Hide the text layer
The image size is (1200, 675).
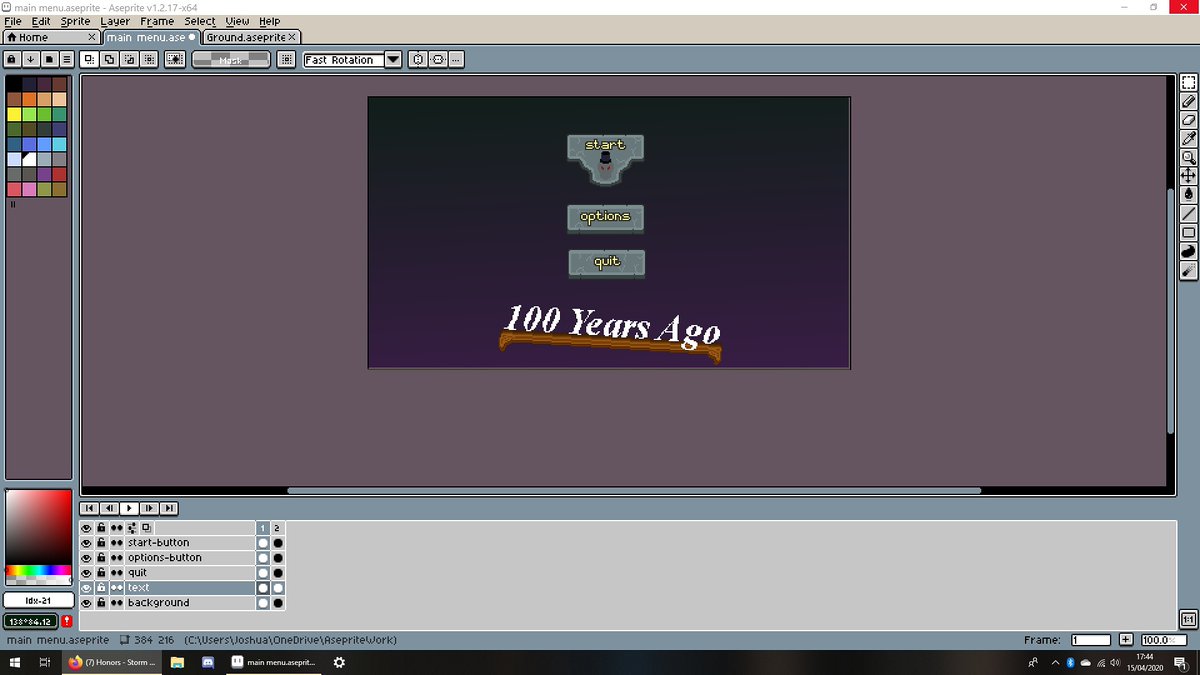(86, 588)
